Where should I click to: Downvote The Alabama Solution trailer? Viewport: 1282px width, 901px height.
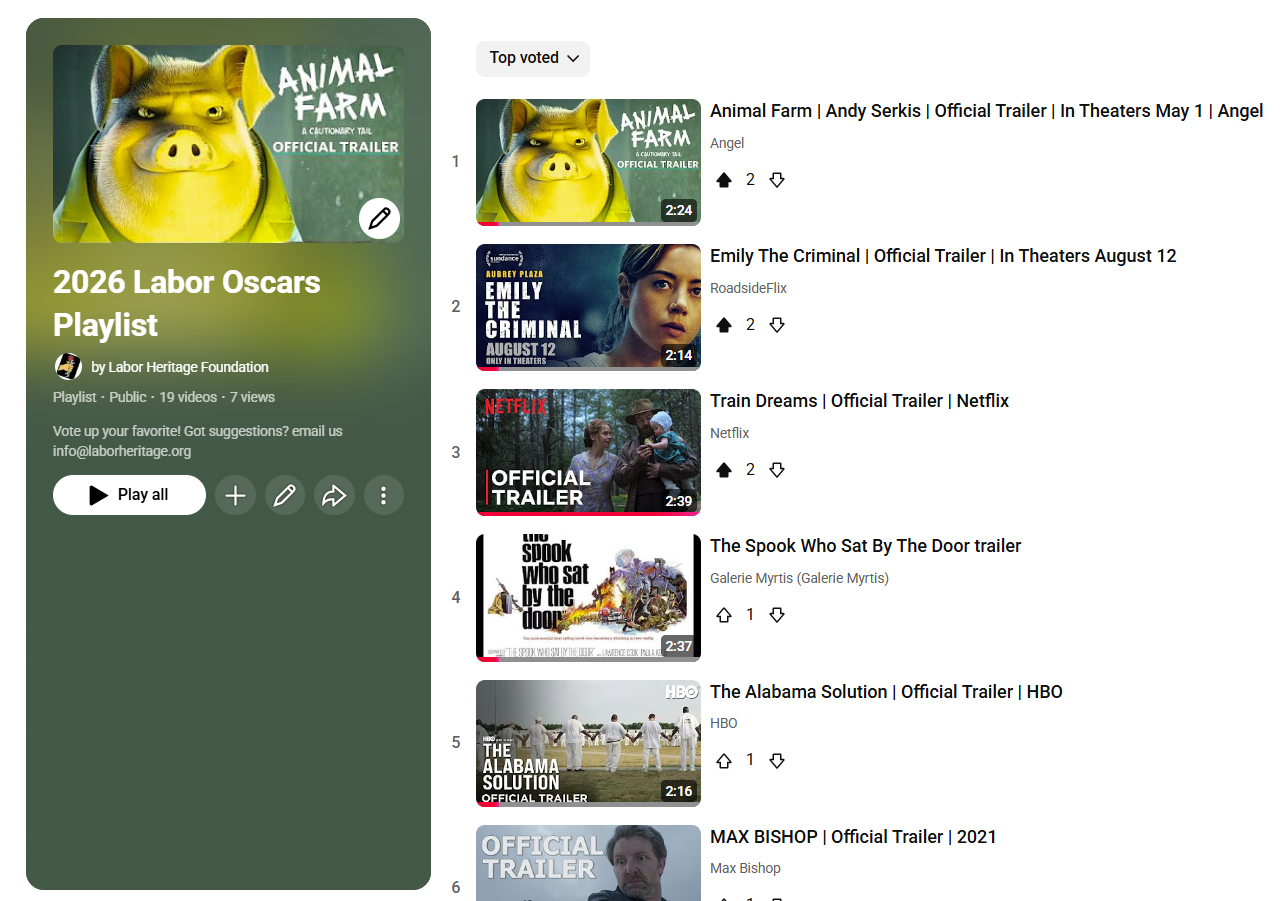pyautogui.click(x=777, y=761)
